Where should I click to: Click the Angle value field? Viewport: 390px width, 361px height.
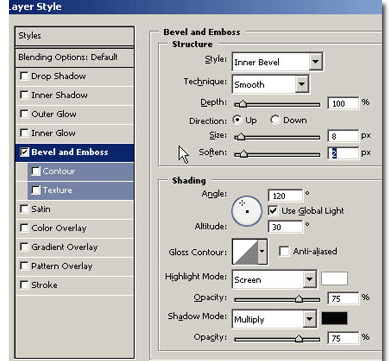[x=285, y=196]
